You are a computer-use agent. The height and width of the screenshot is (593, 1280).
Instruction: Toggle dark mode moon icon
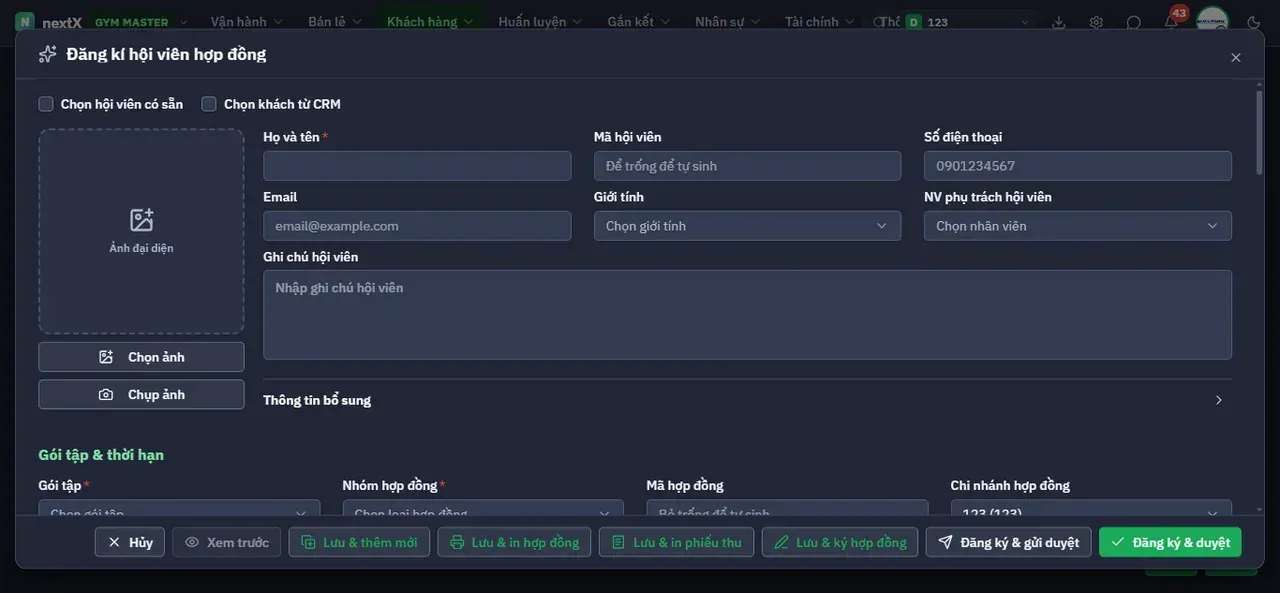point(1254,22)
